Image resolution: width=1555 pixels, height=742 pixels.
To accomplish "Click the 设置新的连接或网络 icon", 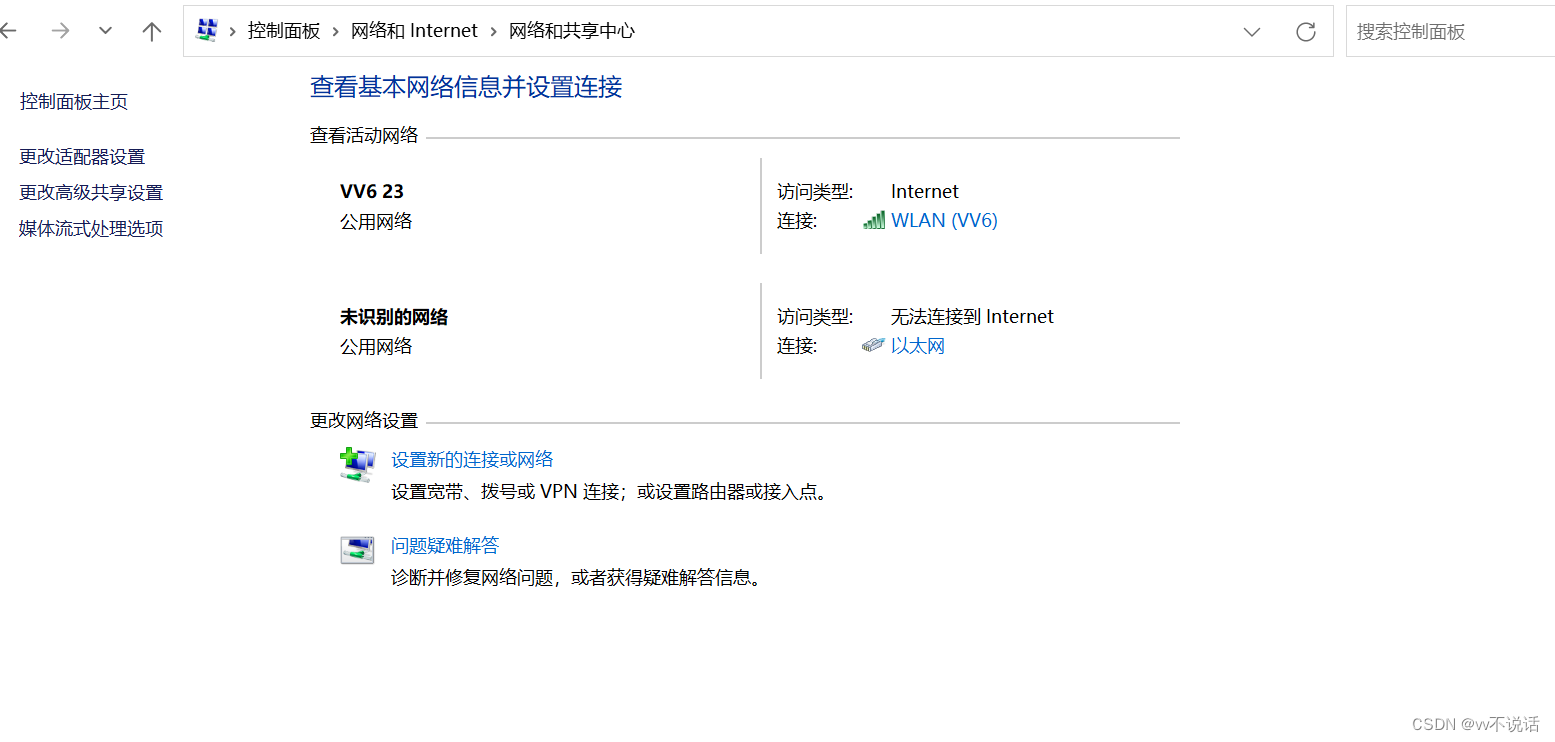I will pyautogui.click(x=358, y=464).
